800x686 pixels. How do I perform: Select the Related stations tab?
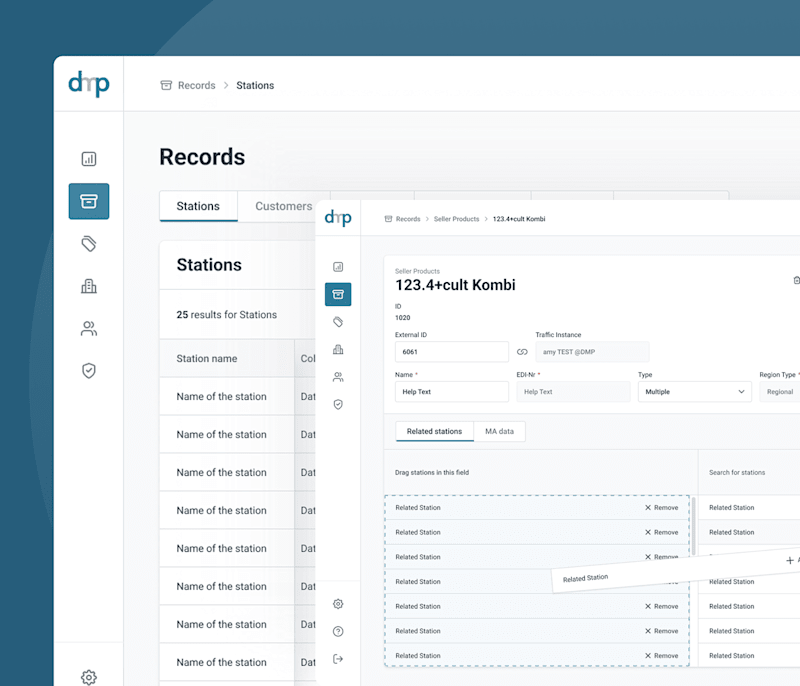[x=434, y=431]
